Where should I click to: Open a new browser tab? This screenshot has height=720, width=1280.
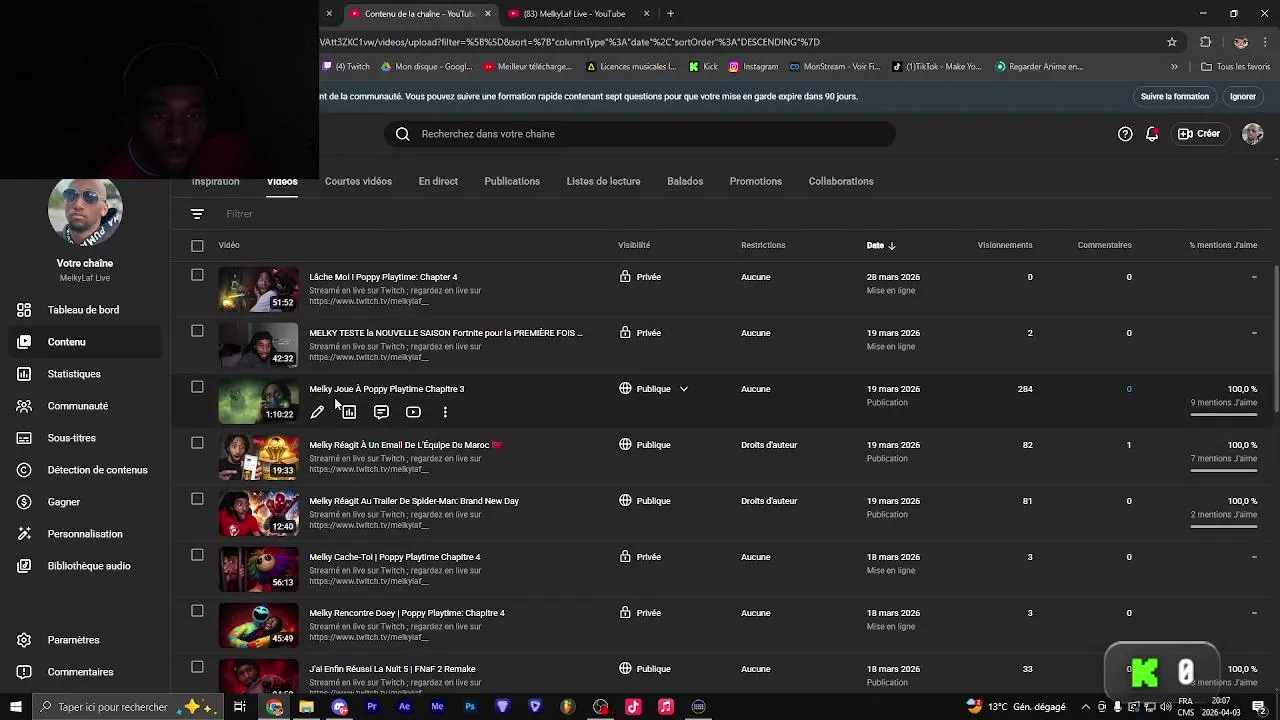pyautogui.click(x=670, y=14)
